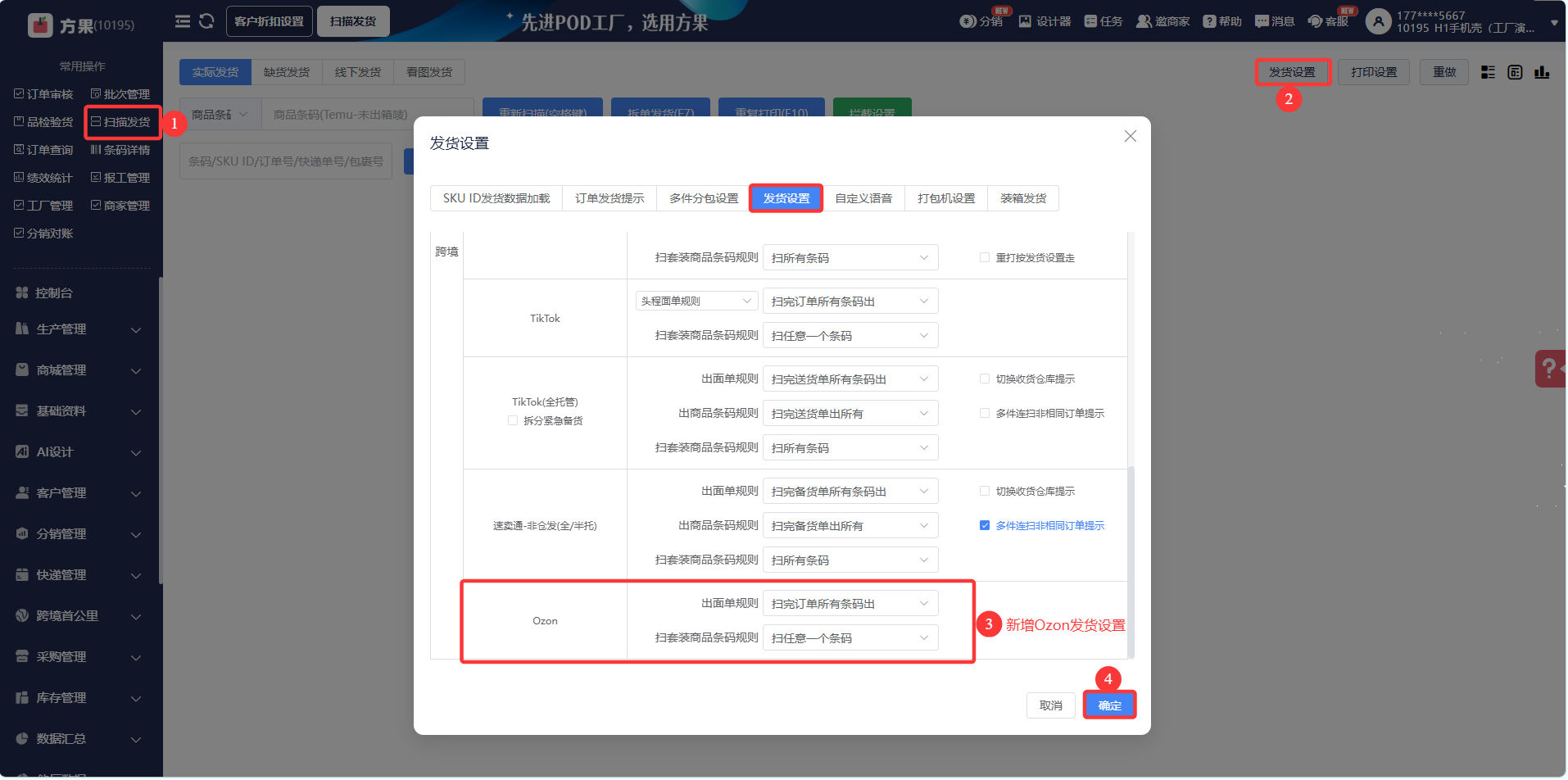Open Ozon 出面单规则 dropdown

[850, 603]
